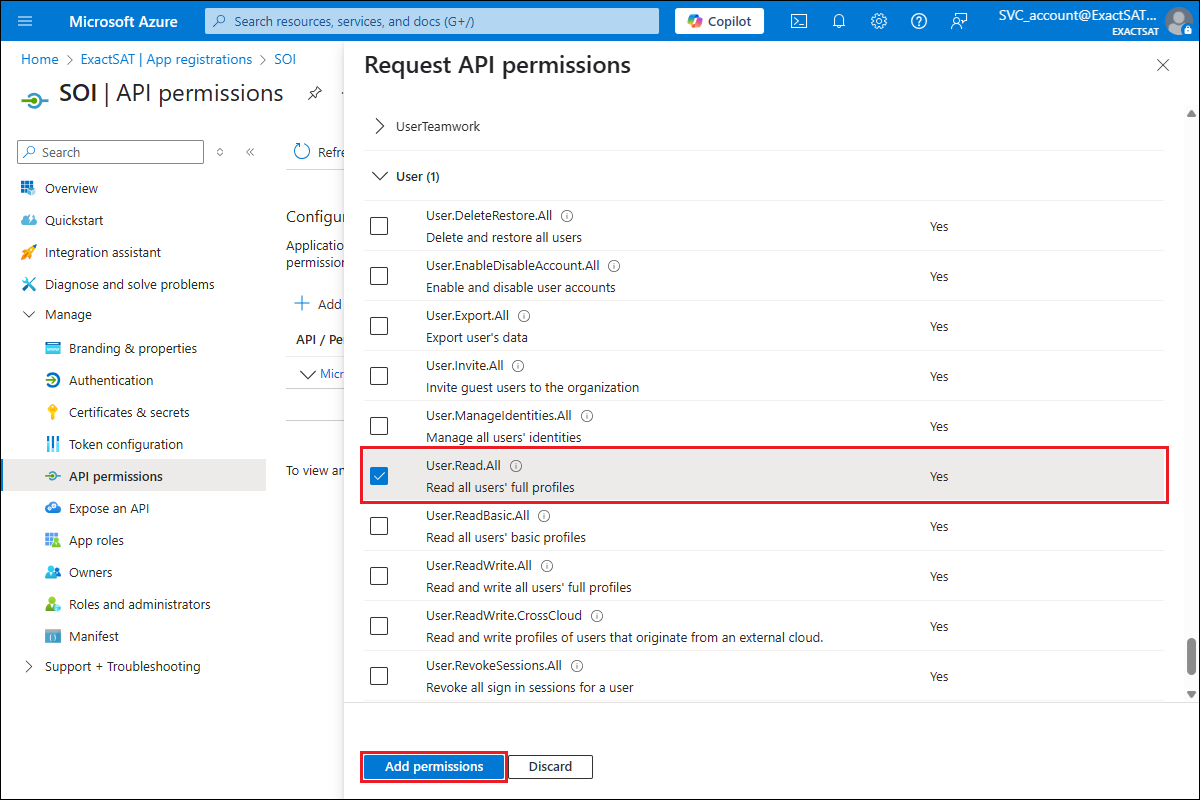Open the feedback icon in the header
Image resolution: width=1200 pixels, height=800 pixels.
coord(959,21)
